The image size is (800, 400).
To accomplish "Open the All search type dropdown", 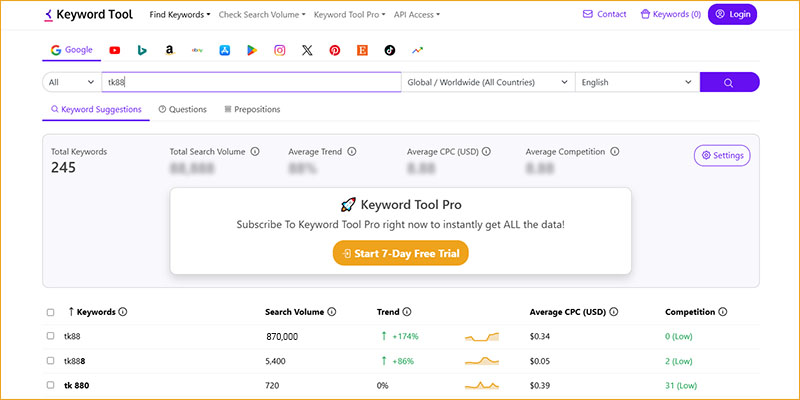I will click(x=72, y=82).
